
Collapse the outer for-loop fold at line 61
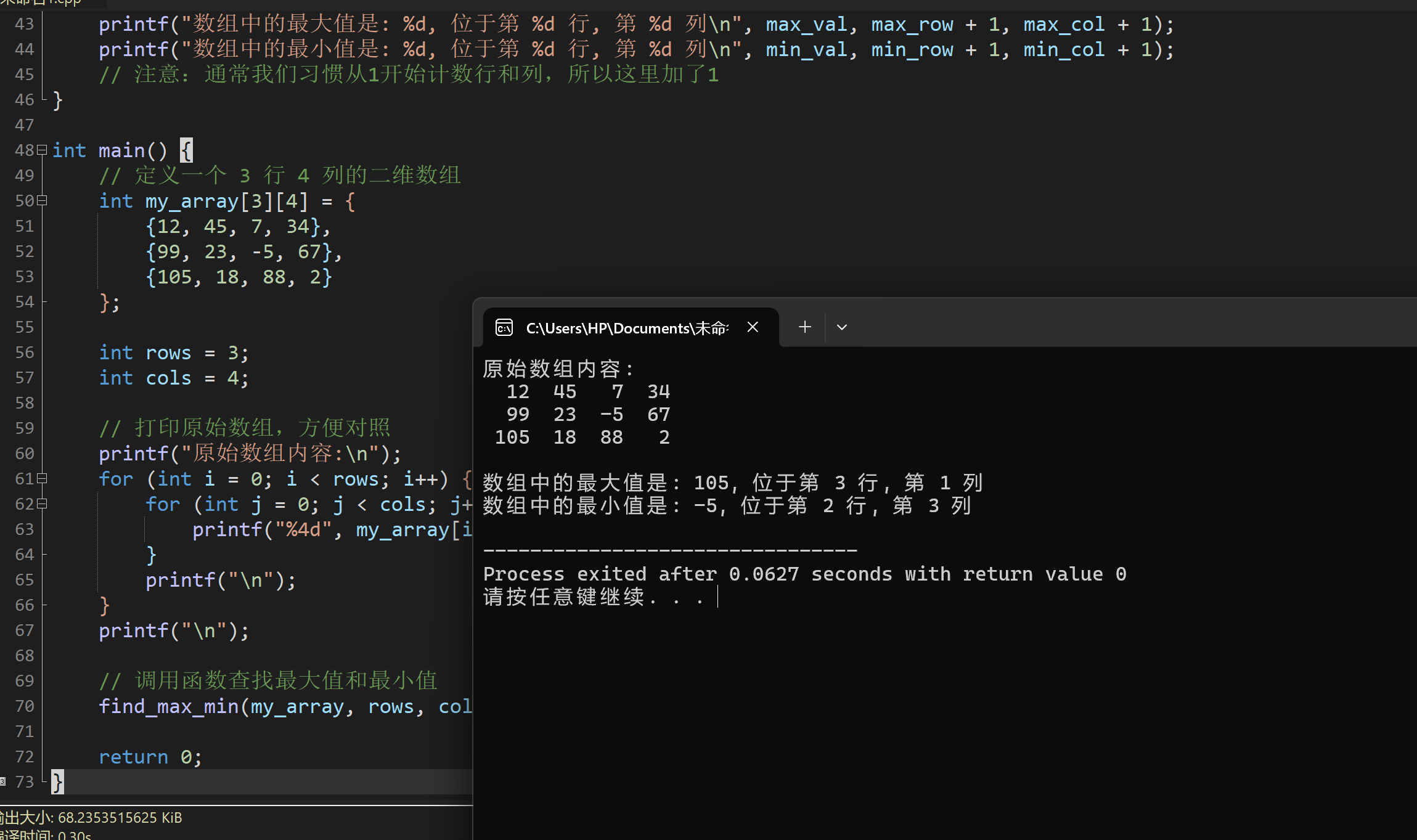click(42, 478)
